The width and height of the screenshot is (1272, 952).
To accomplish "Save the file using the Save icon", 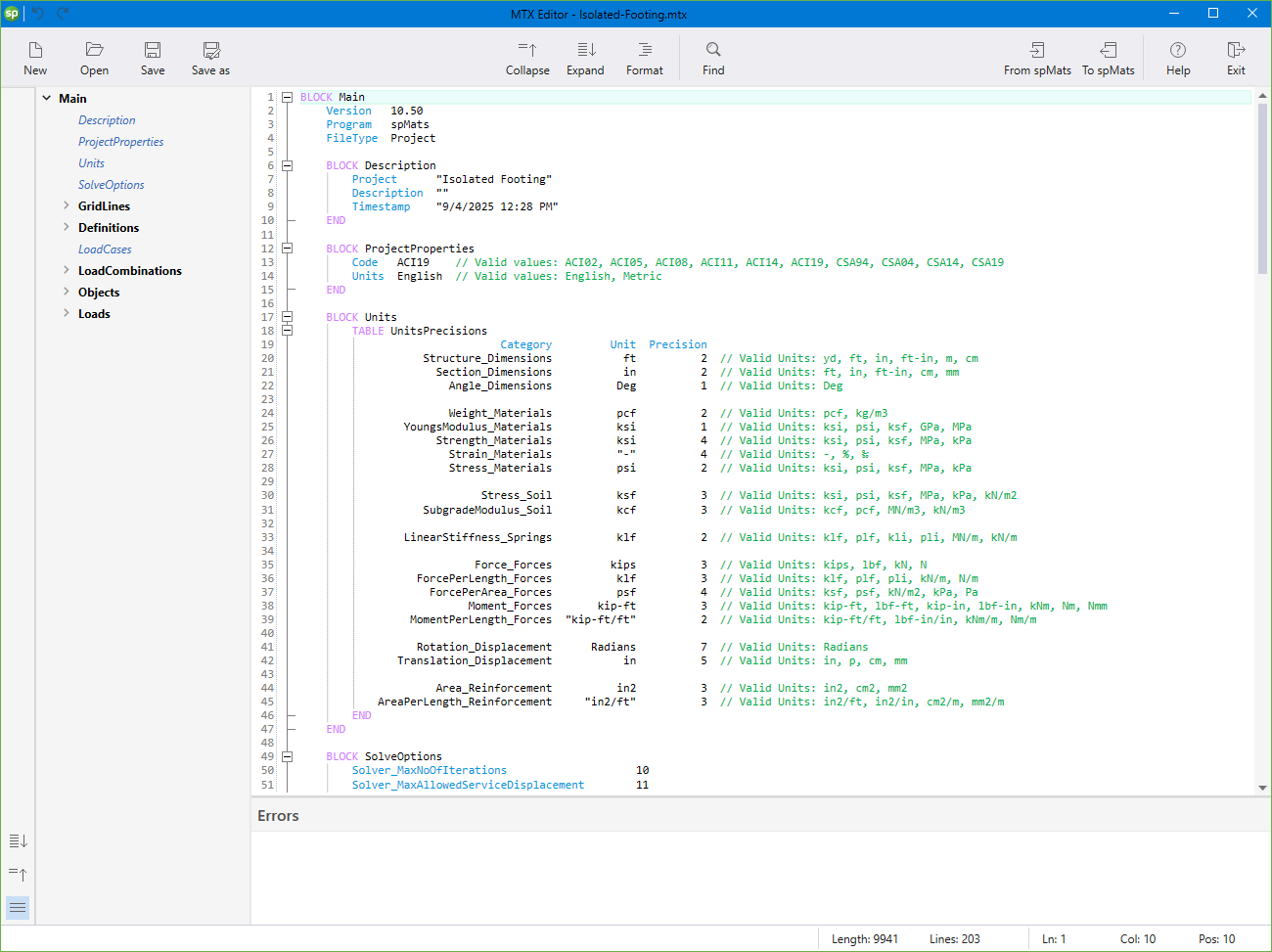I will (152, 57).
